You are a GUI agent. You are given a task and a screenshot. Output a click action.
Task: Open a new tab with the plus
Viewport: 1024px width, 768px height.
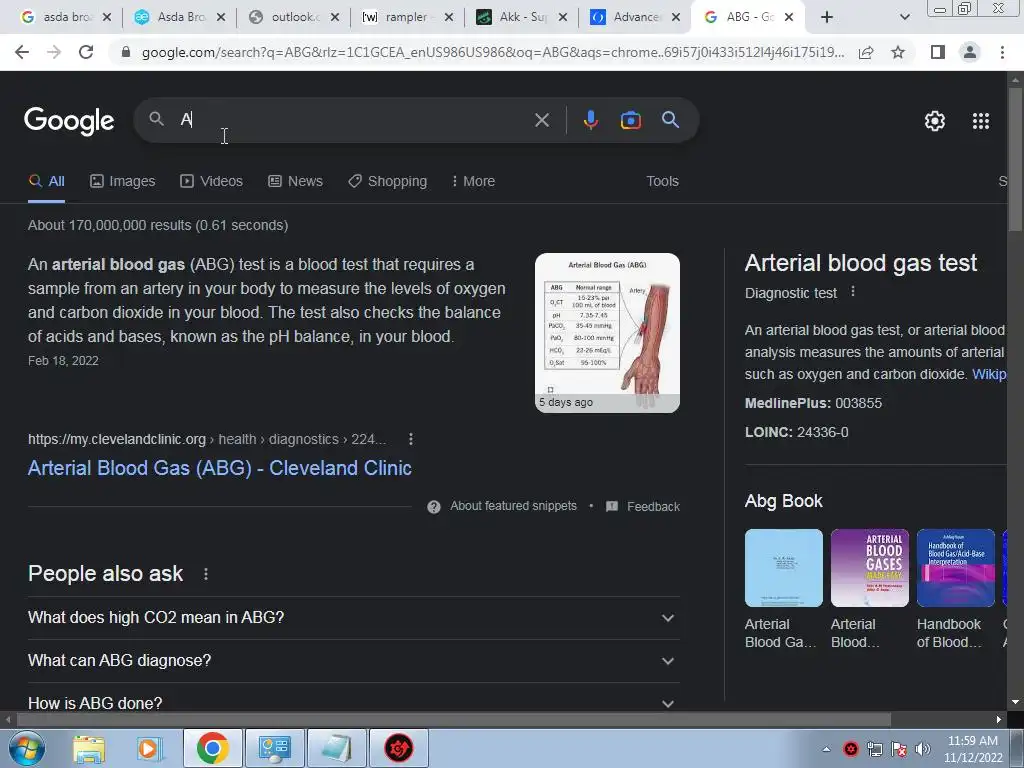click(827, 17)
